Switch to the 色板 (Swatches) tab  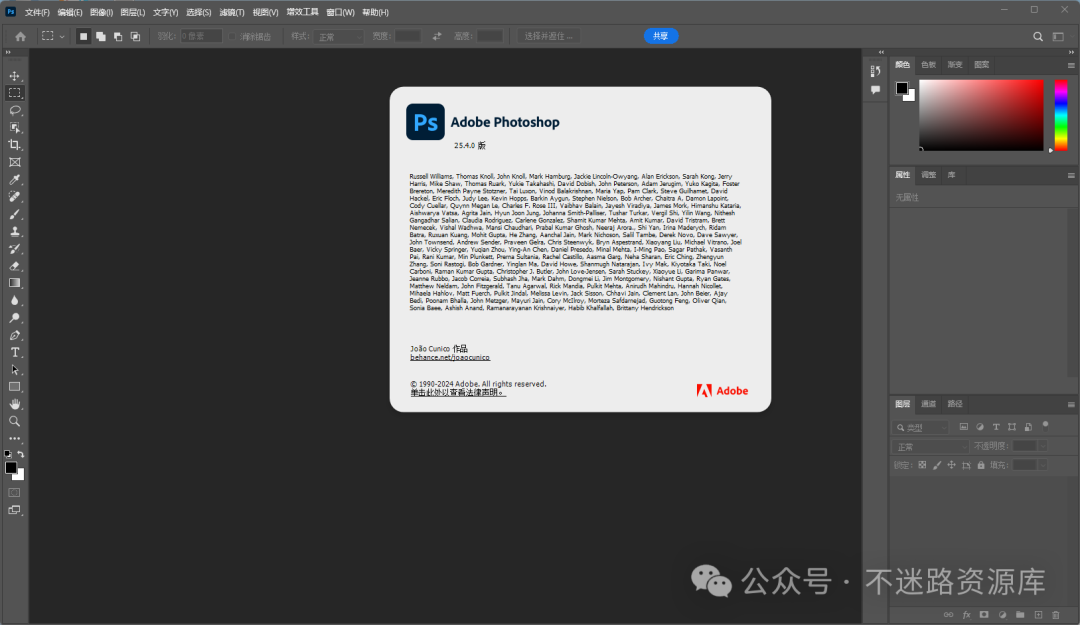928,65
